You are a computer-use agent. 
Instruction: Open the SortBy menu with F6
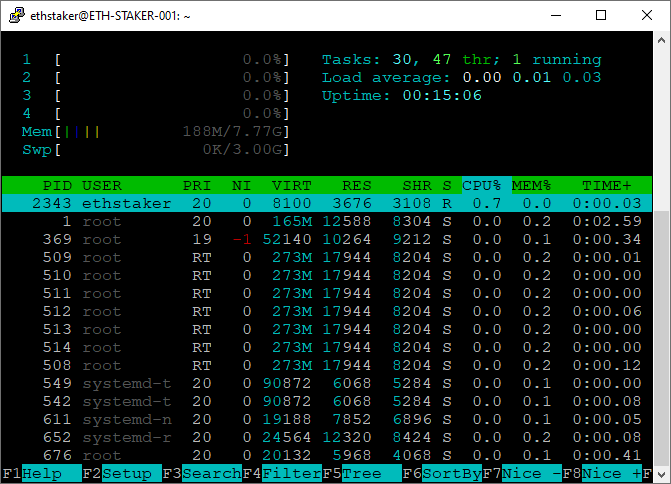(x=442, y=474)
